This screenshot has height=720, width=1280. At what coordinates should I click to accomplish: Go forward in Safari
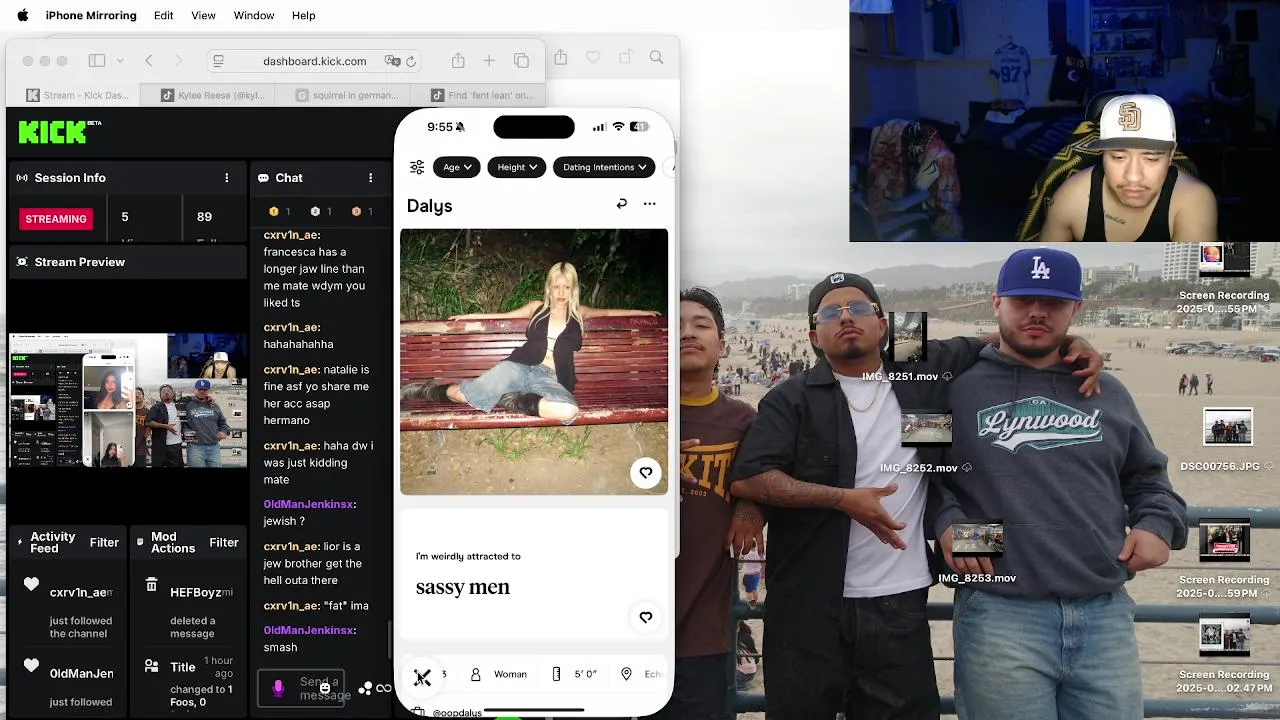[179, 61]
